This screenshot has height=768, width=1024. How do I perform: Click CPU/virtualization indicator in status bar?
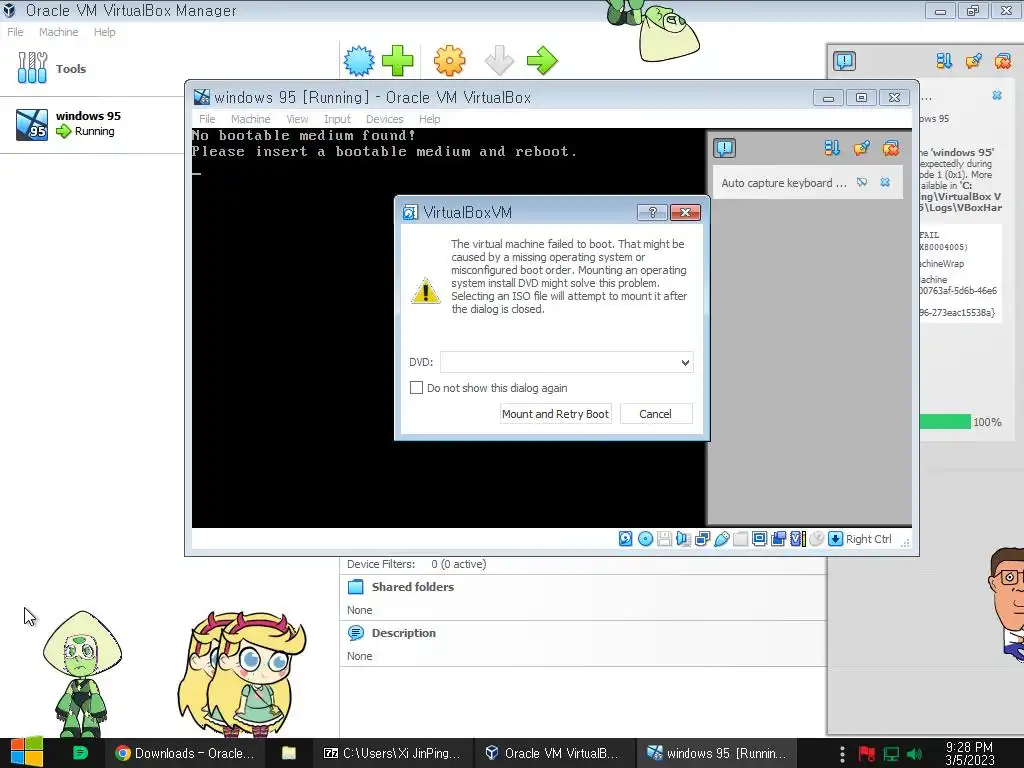point(797,539)
